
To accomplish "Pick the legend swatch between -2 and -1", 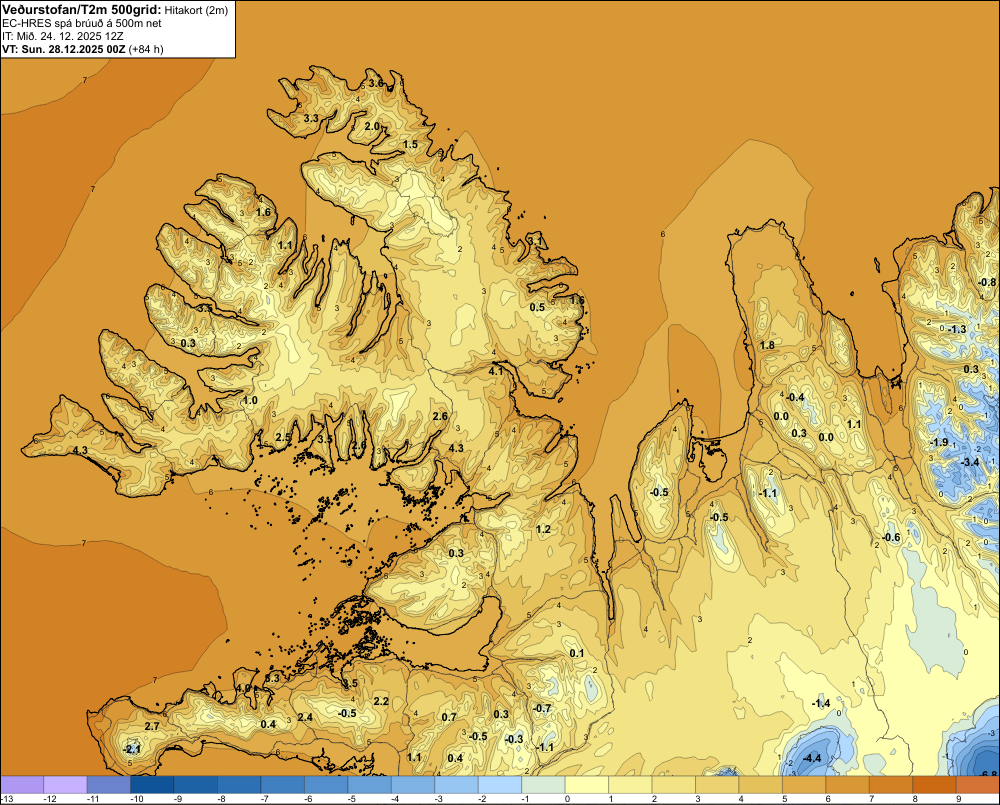I will (x=500, y=785).
